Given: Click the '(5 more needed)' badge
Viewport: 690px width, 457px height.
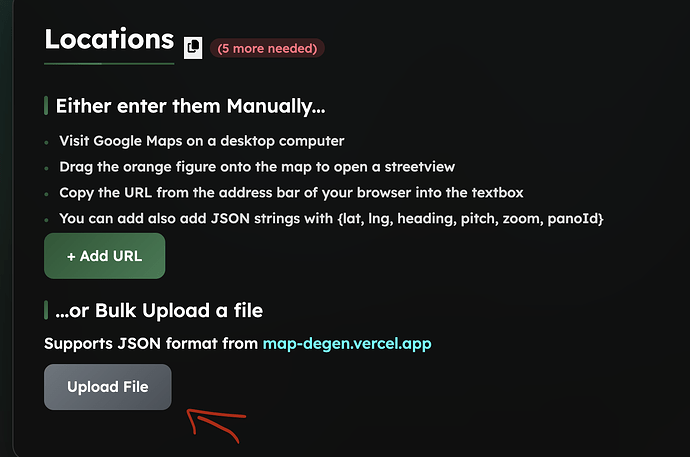Looking at the screenshot, I should [267, 48].
